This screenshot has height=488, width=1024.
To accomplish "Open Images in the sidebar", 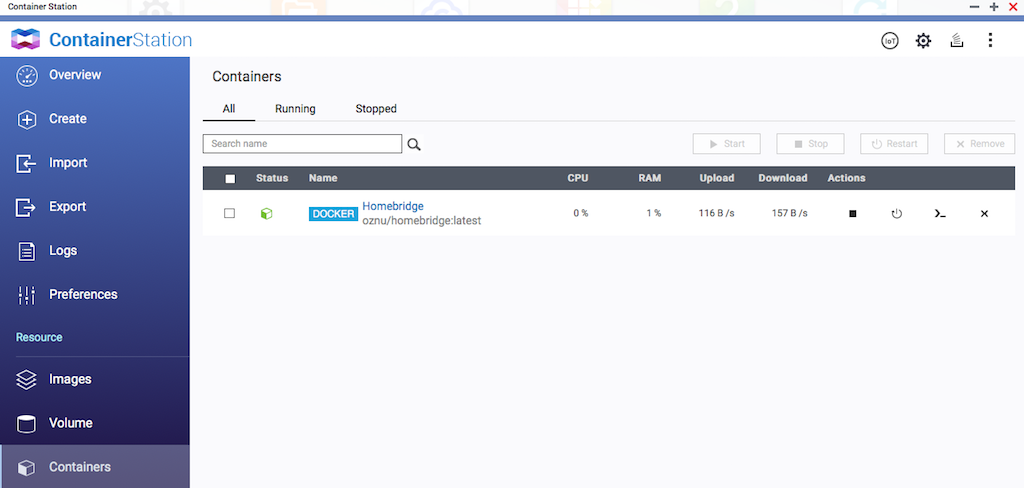I will click(x=70, y=379).
